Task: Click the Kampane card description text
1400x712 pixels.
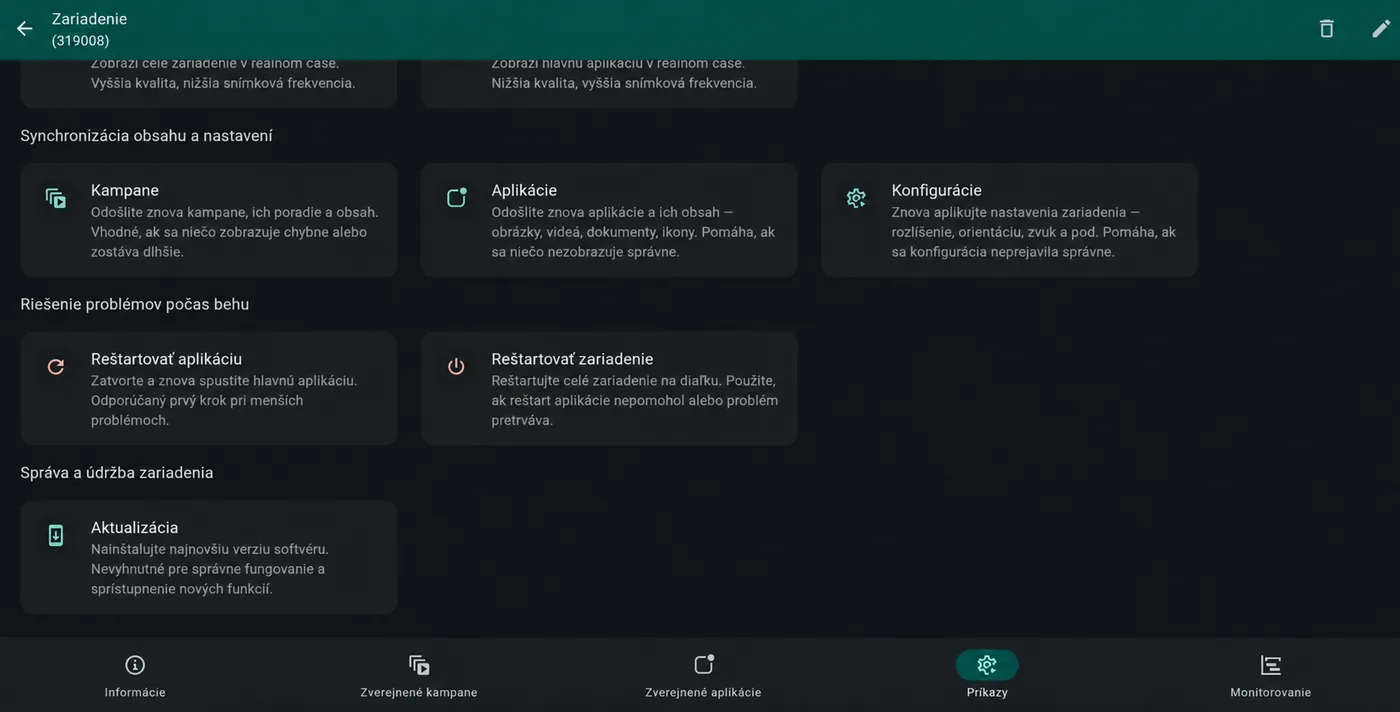Action: click(235, 232)
